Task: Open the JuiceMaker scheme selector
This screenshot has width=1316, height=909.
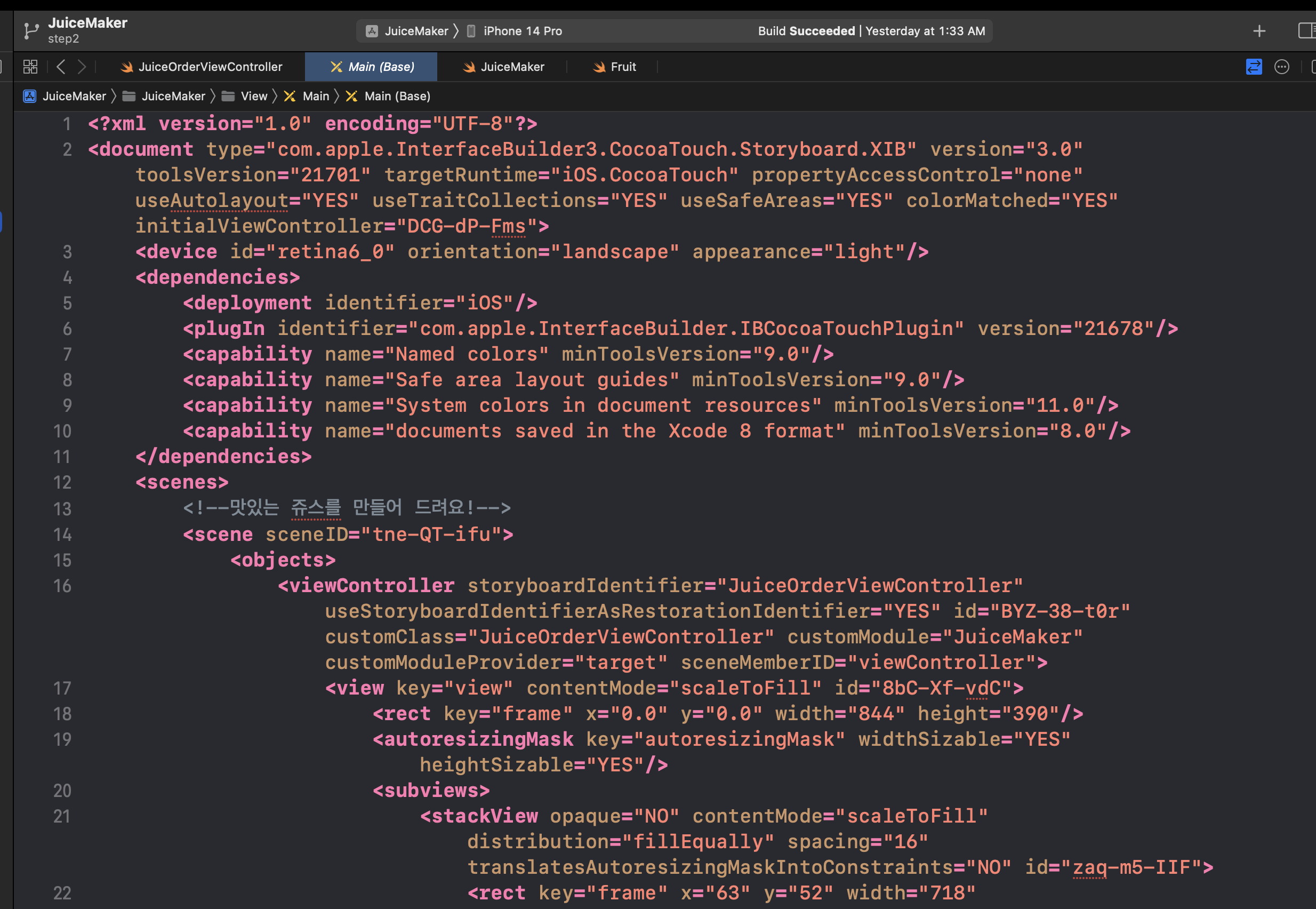Action: pyautogui.click(x=415, y=31)
